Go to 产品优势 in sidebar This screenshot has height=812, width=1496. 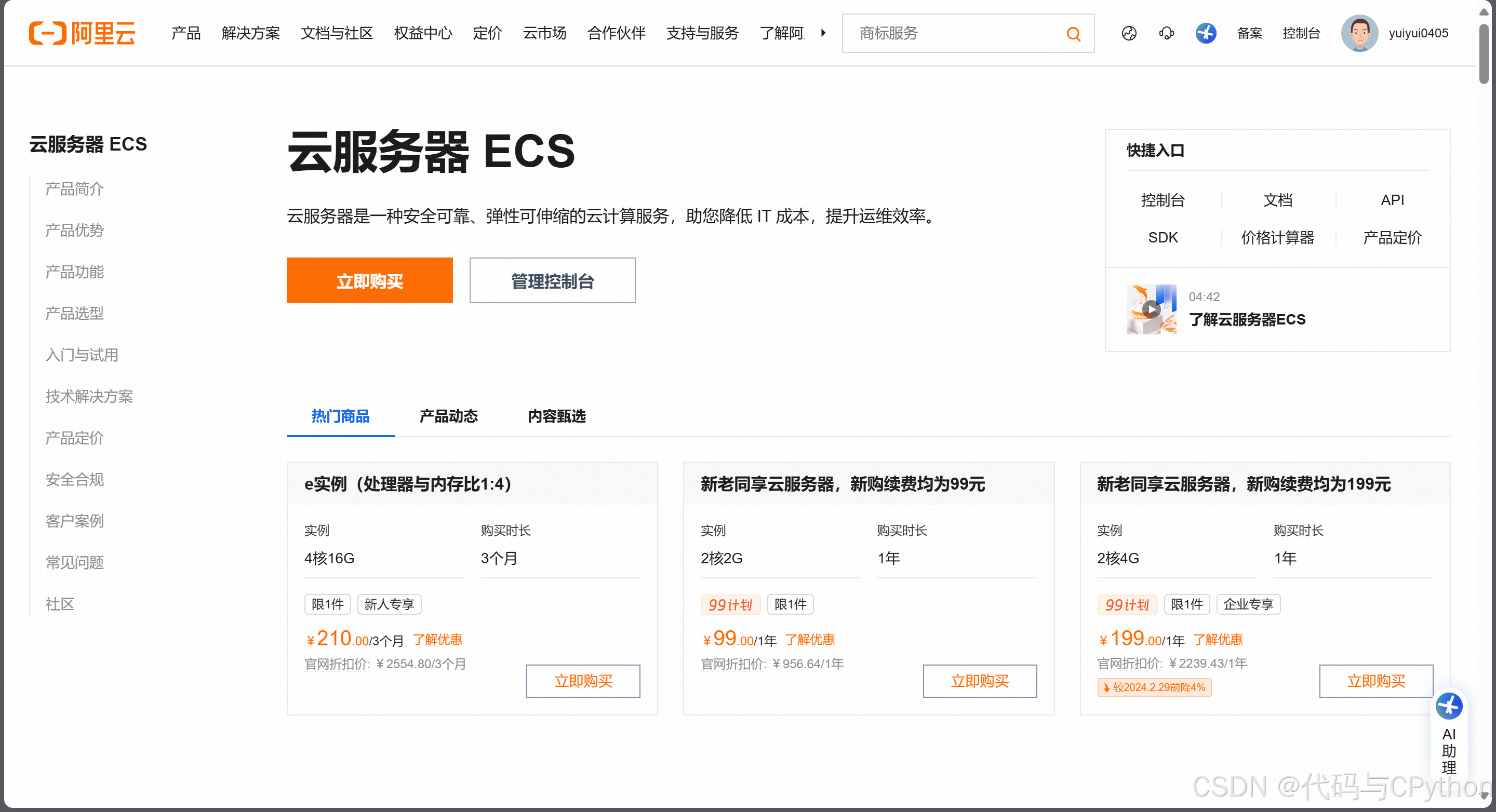(x=74, y=231)
